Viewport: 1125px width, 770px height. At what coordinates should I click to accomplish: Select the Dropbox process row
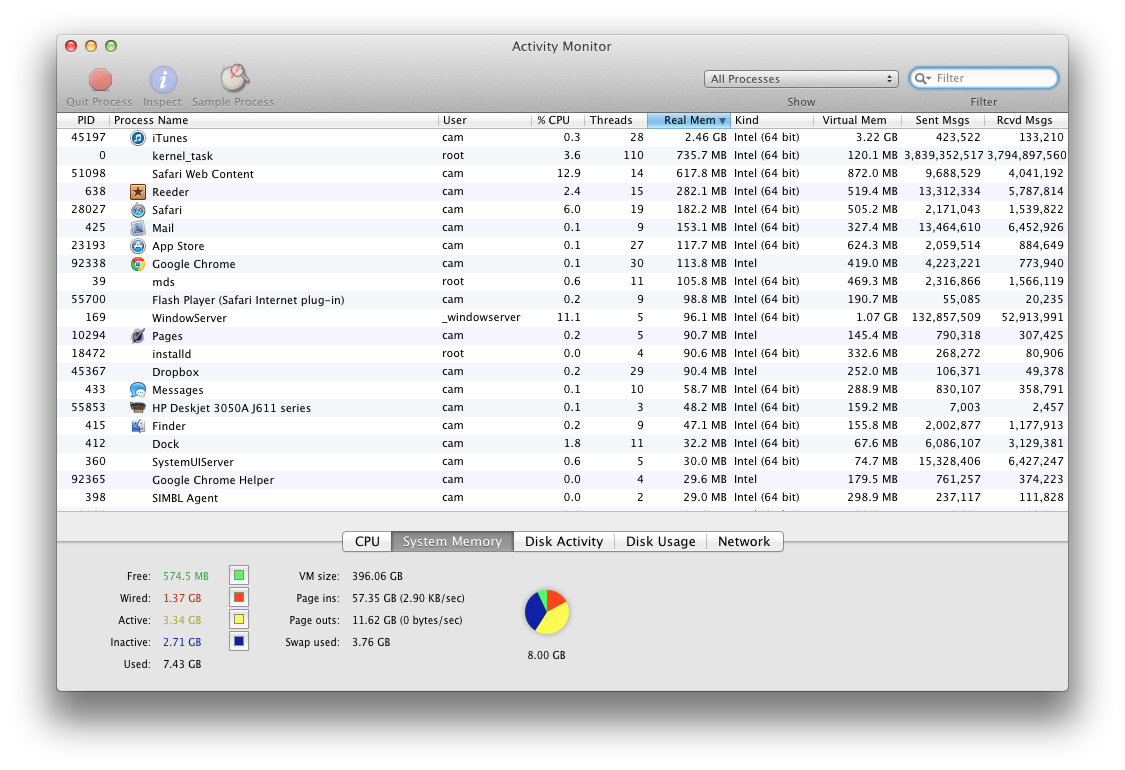pyautogui.click(x=562, y=372)
